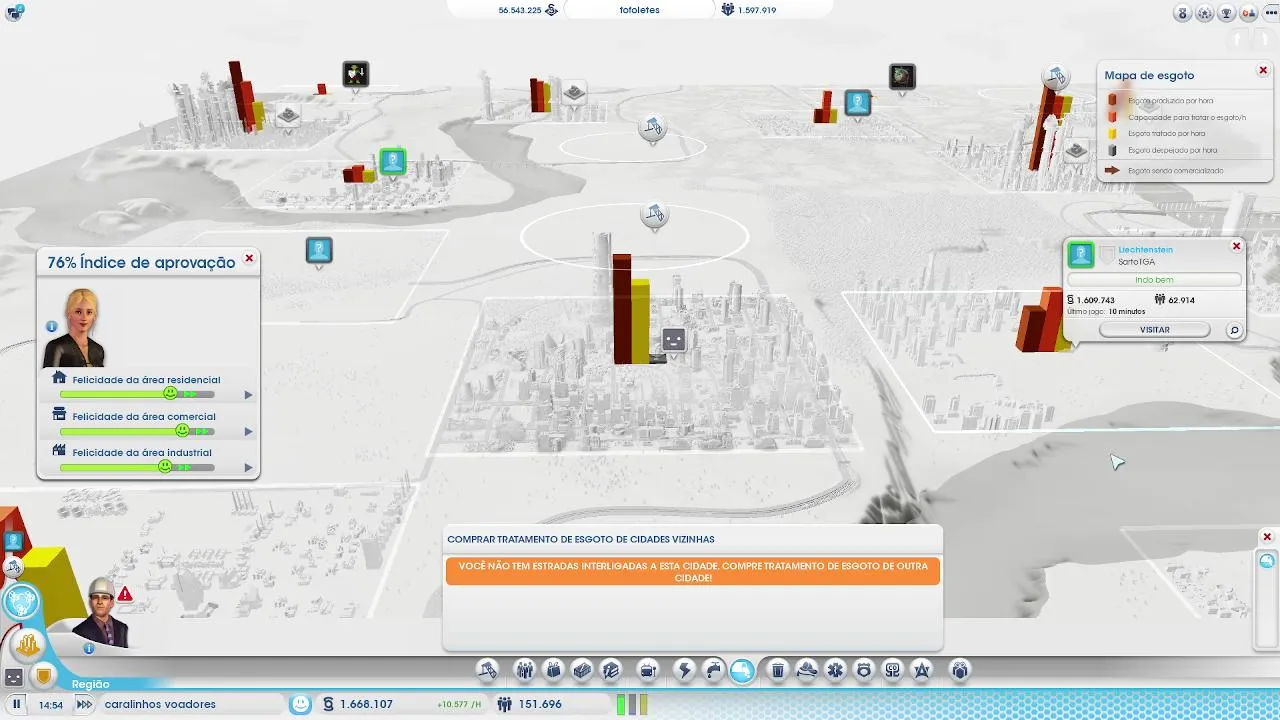Viewport: 1280px width, 720px height.
Task: Click the residential happiness slider bar
Action: pyautogui.click(x=137, y=394)
